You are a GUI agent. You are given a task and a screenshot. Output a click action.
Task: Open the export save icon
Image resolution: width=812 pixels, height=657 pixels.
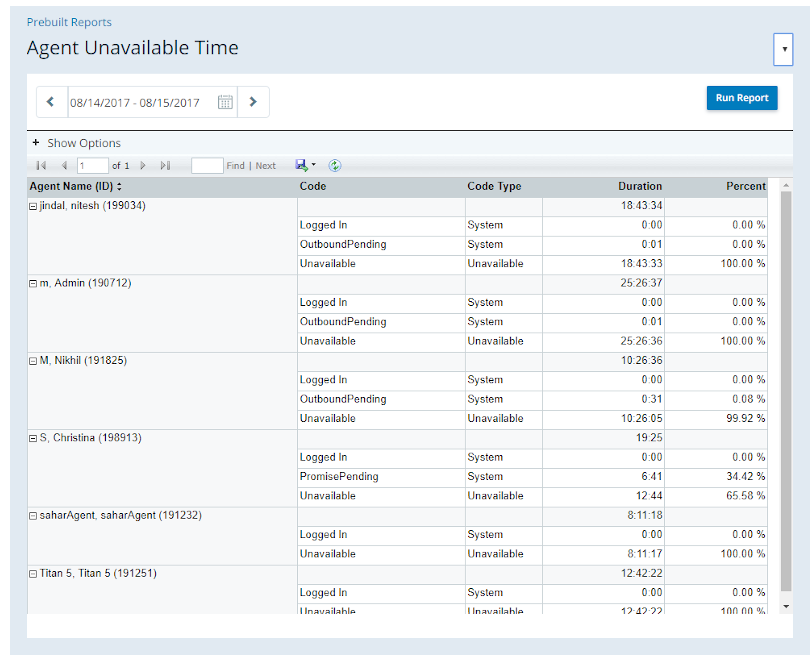[301, 165]
